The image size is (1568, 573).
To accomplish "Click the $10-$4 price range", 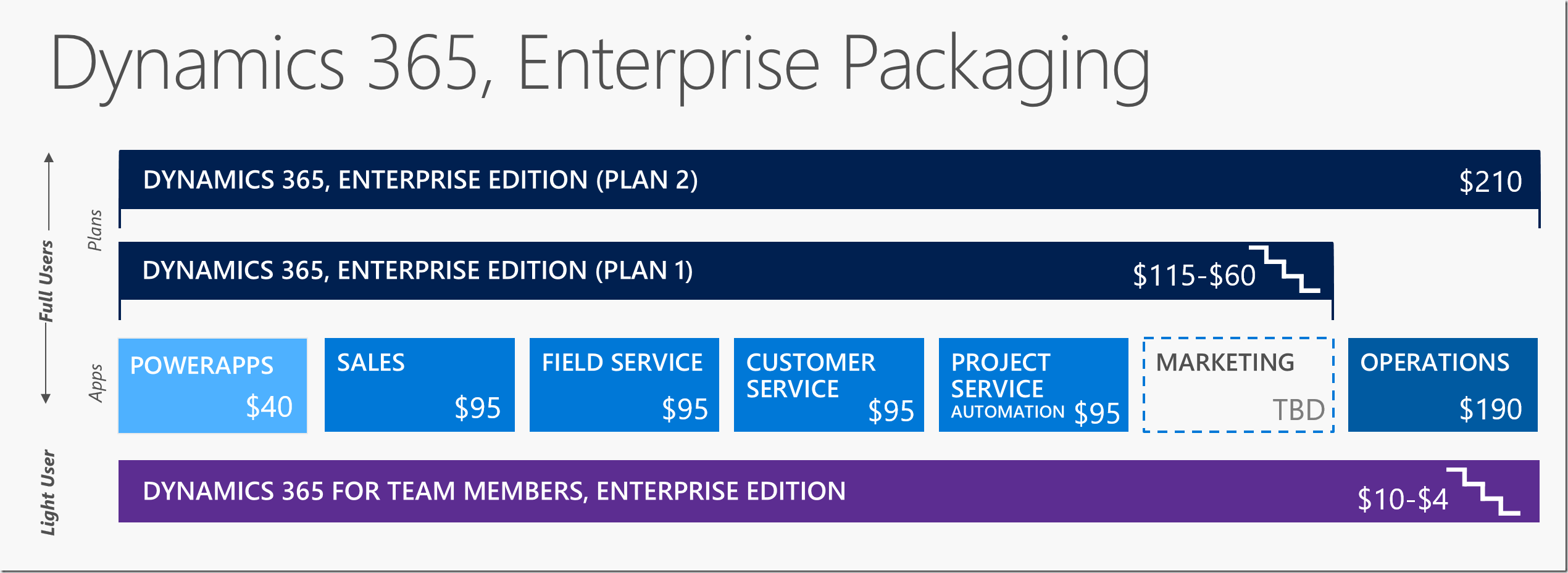I will click(1403, 499).
